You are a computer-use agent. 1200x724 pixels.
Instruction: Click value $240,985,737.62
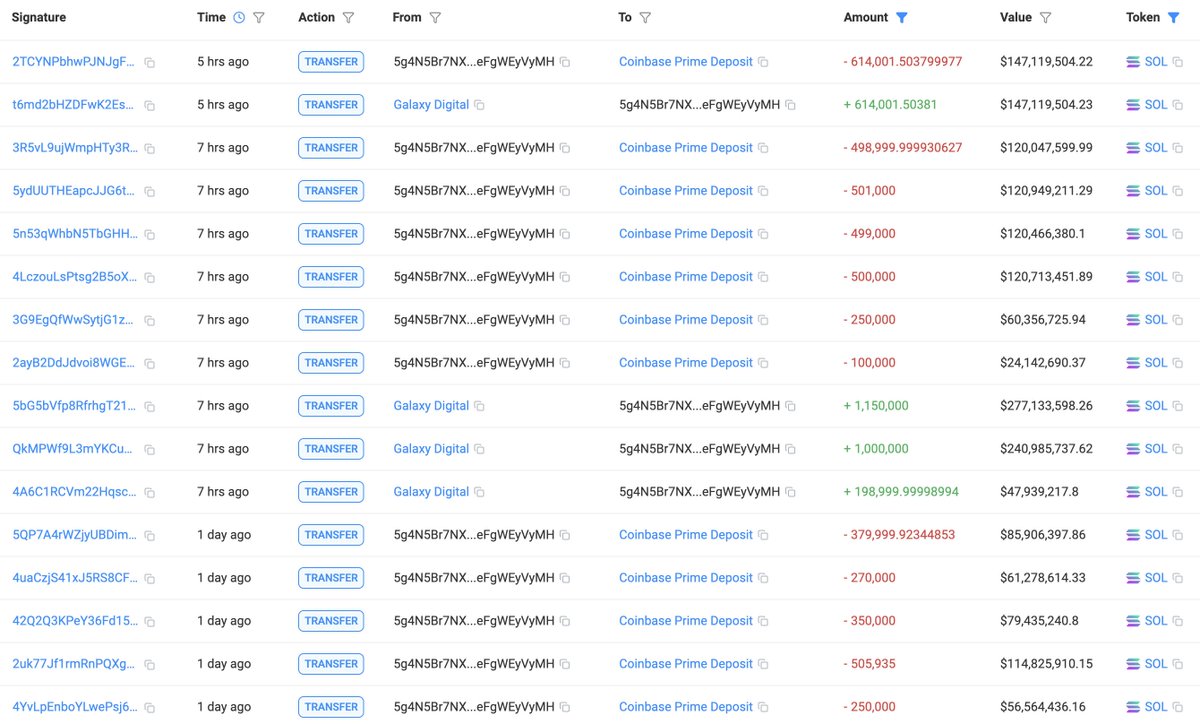[1046, 449]
